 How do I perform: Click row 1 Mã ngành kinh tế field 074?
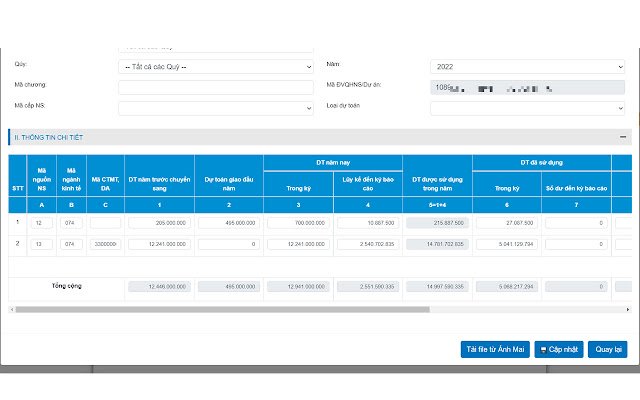tap(71, 223)
